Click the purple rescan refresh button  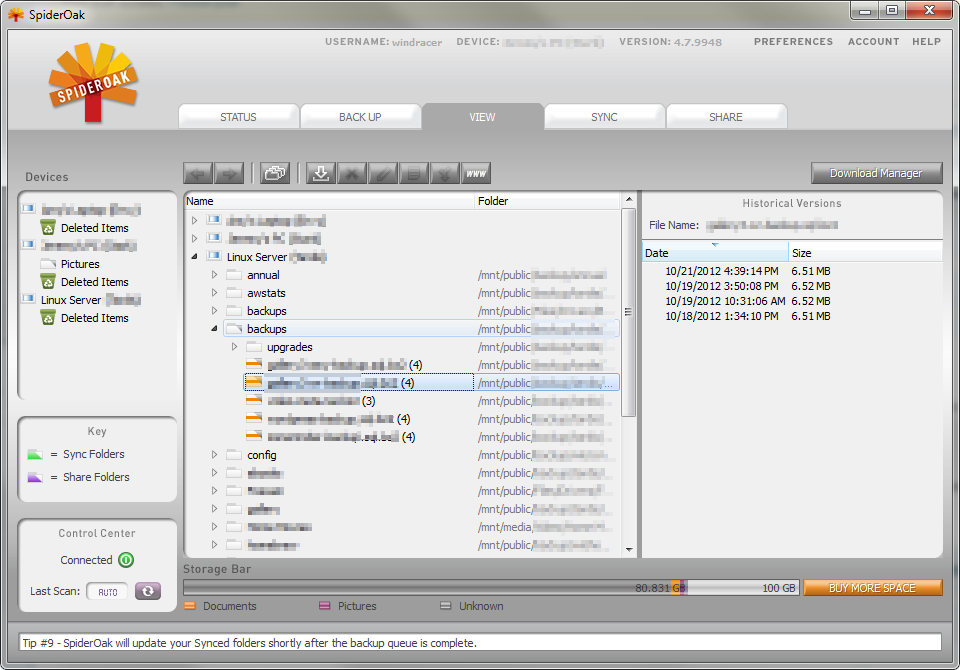pyautogui.click(x=148, y=591)
